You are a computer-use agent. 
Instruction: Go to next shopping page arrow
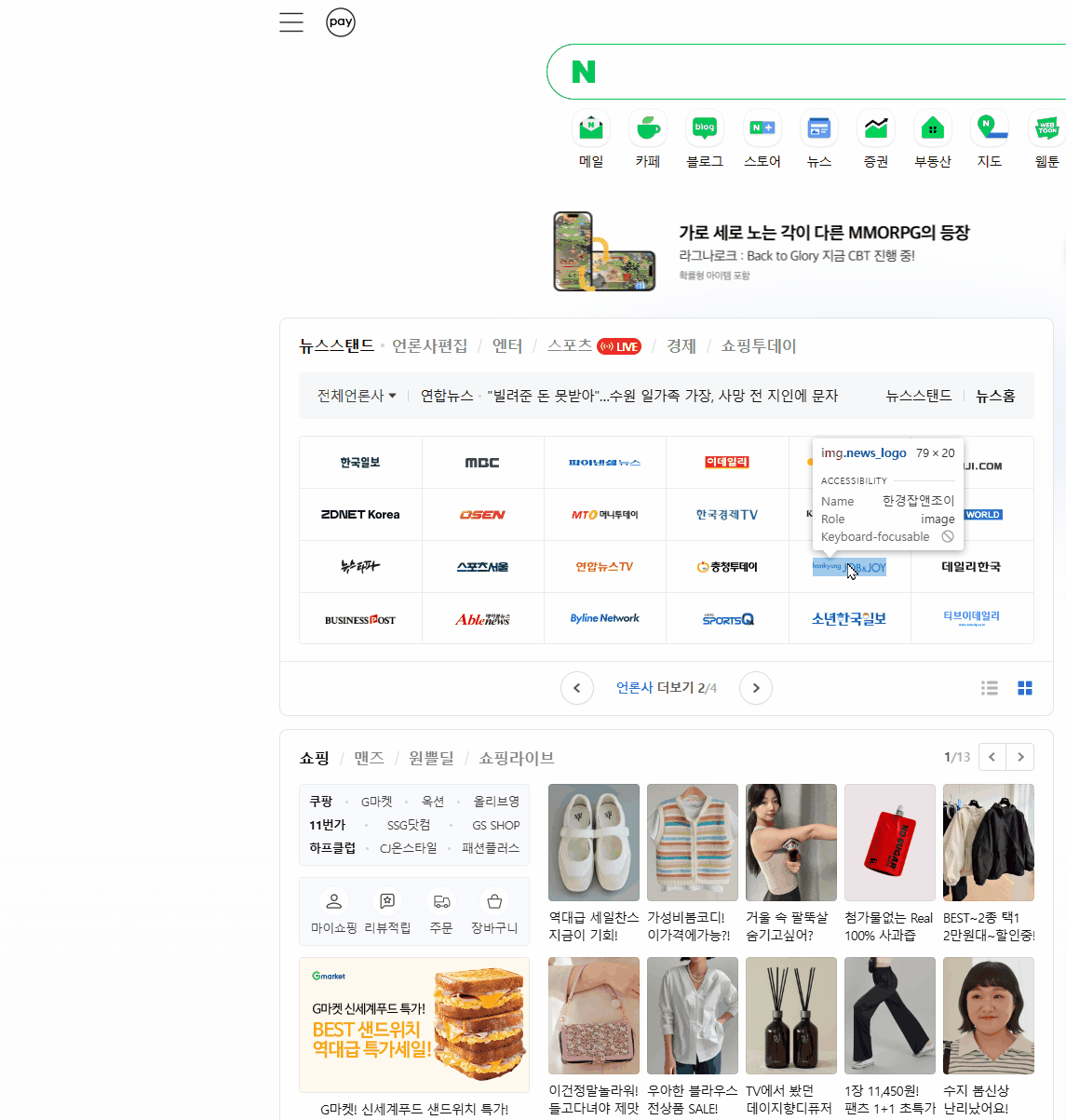pos(1020,757)
